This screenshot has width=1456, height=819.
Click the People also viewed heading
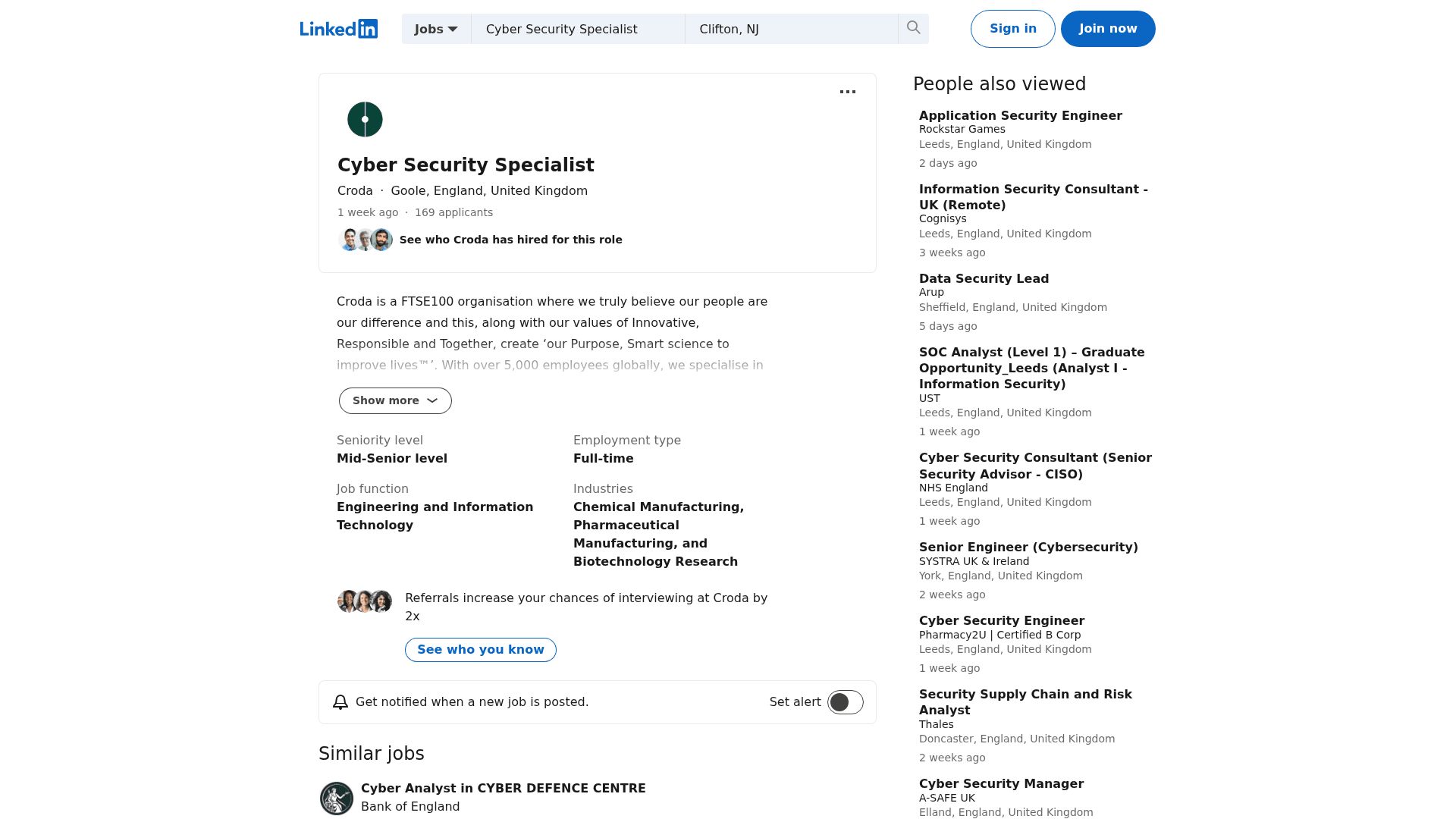point(999,84)
